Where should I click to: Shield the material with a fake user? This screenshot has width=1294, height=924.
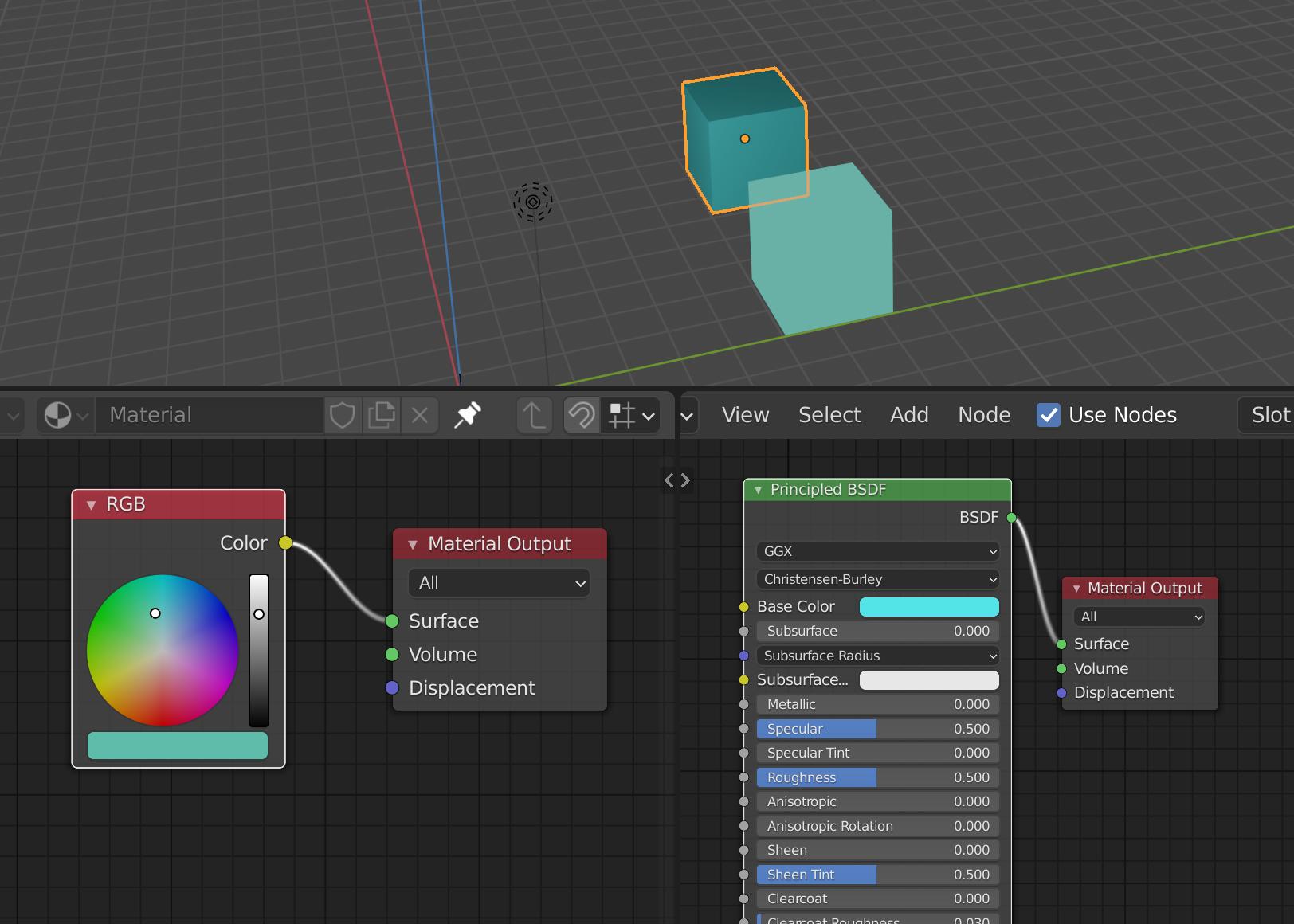[x=343, y=414]
